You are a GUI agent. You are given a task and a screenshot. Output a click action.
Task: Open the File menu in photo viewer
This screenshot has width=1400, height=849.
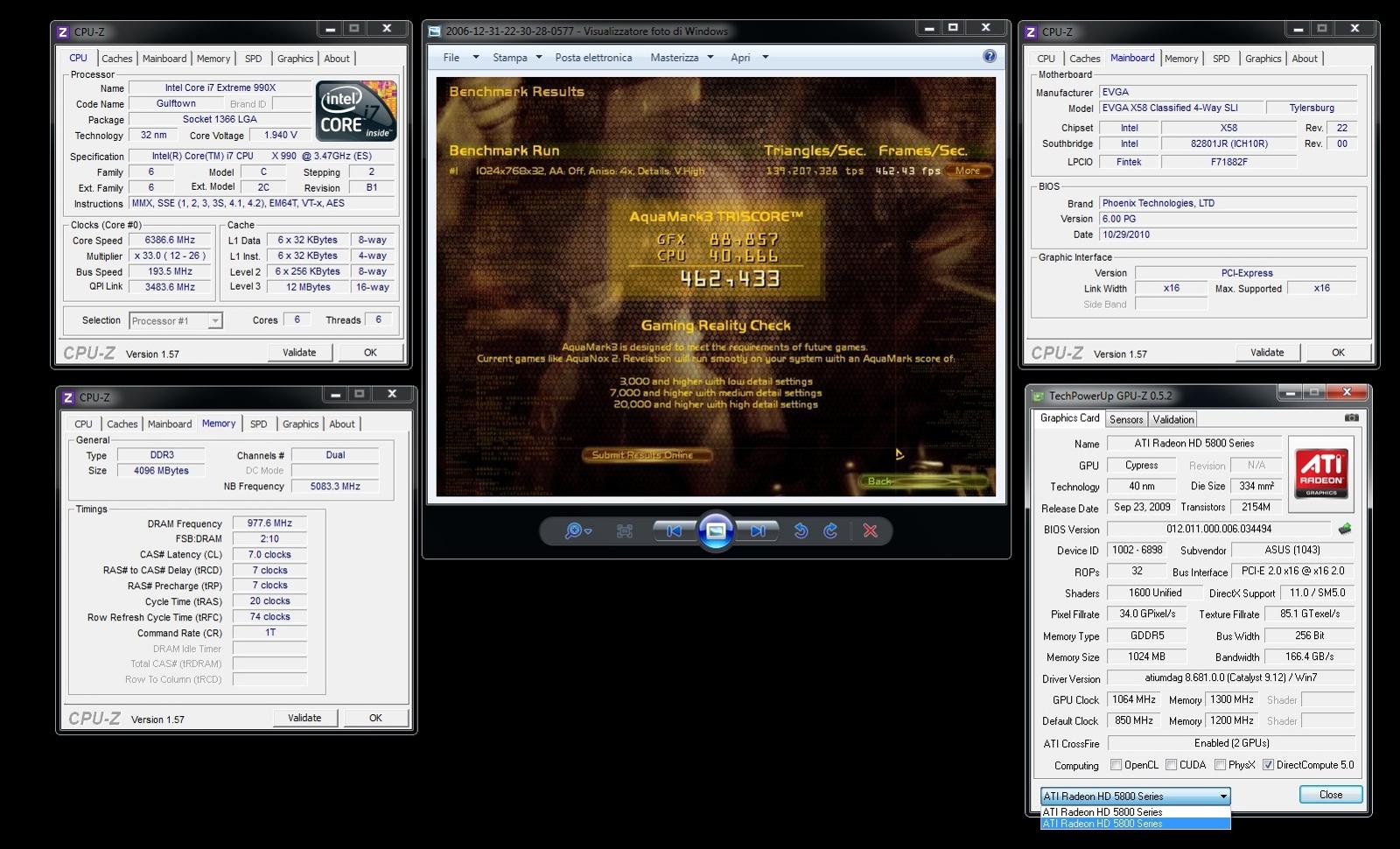[x=451, y=58]
